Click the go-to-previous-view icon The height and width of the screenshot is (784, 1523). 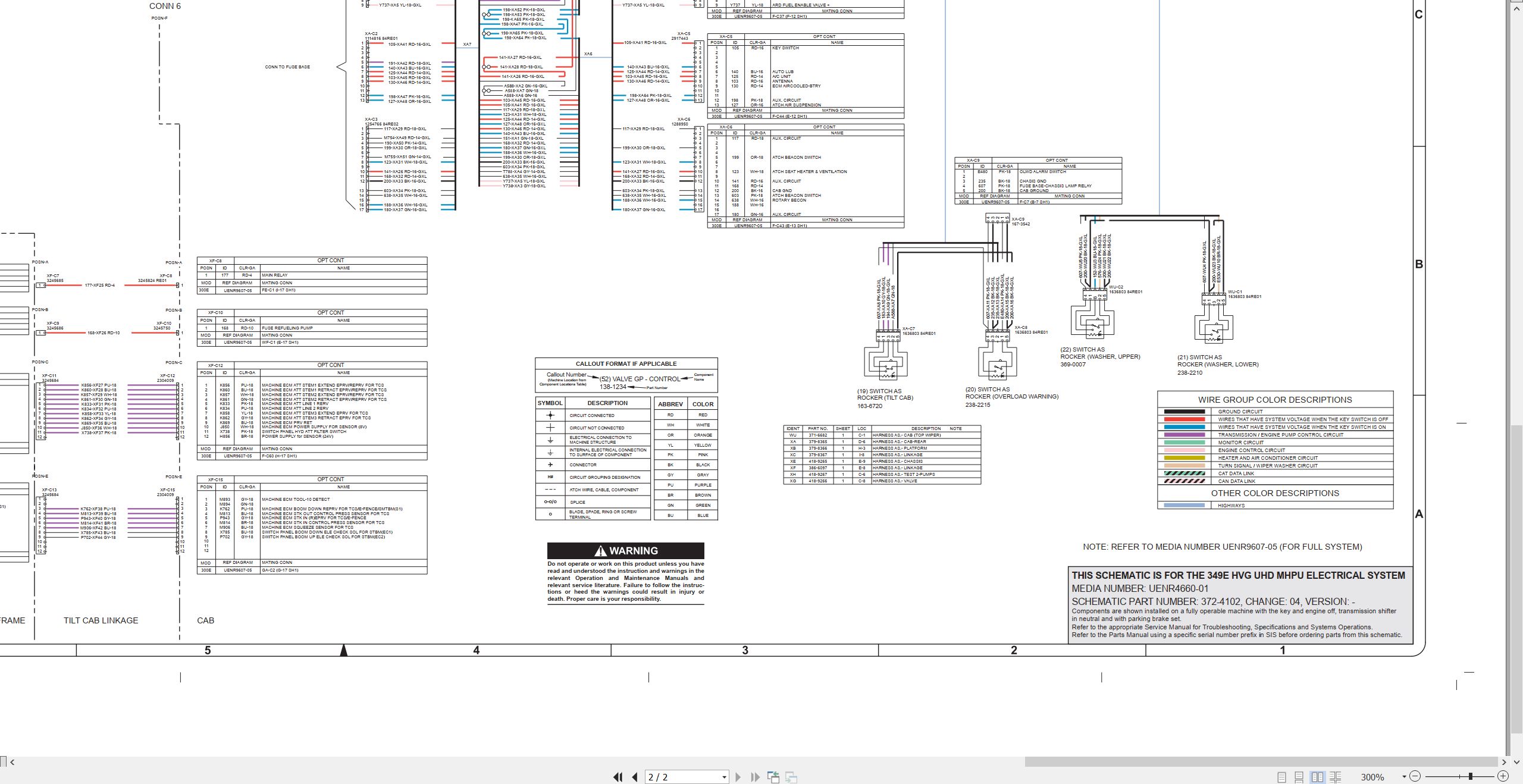773,777
